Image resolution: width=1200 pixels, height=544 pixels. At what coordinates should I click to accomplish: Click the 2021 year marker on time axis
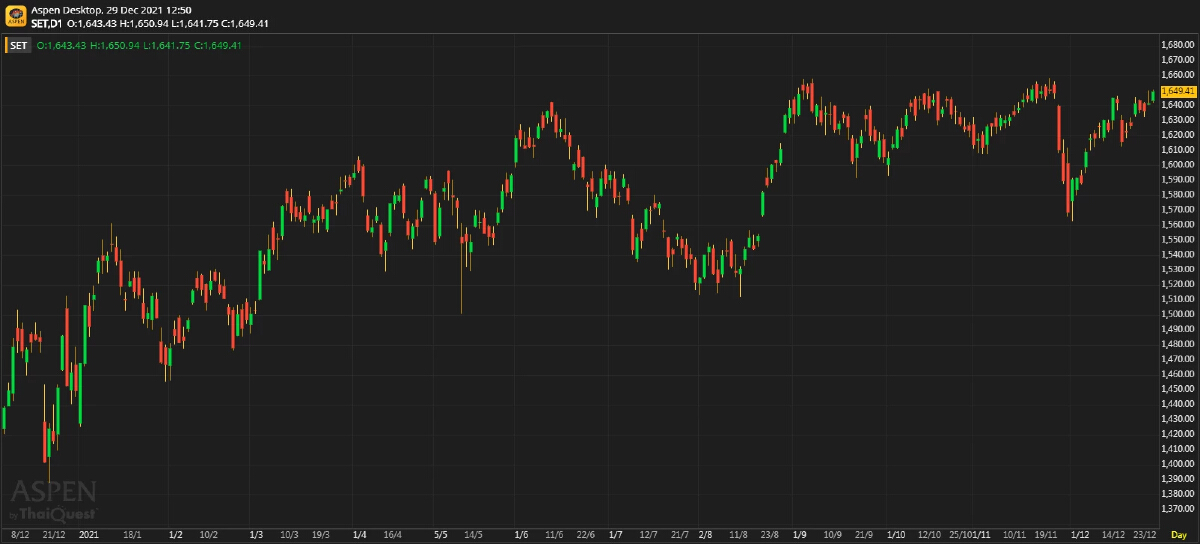coord(88,535)
